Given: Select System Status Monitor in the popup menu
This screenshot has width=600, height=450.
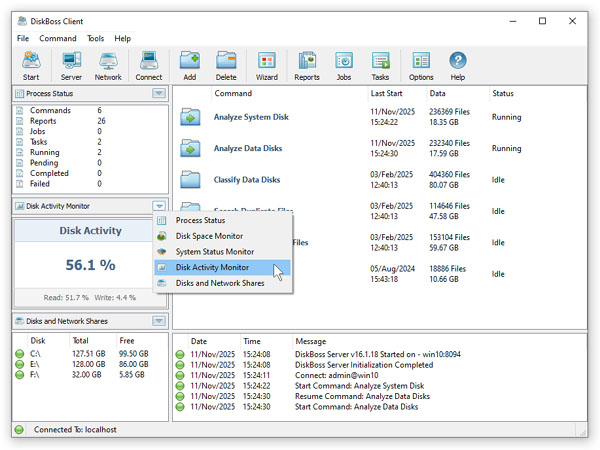Looking at the screenshot, I should tap(223, 252).
